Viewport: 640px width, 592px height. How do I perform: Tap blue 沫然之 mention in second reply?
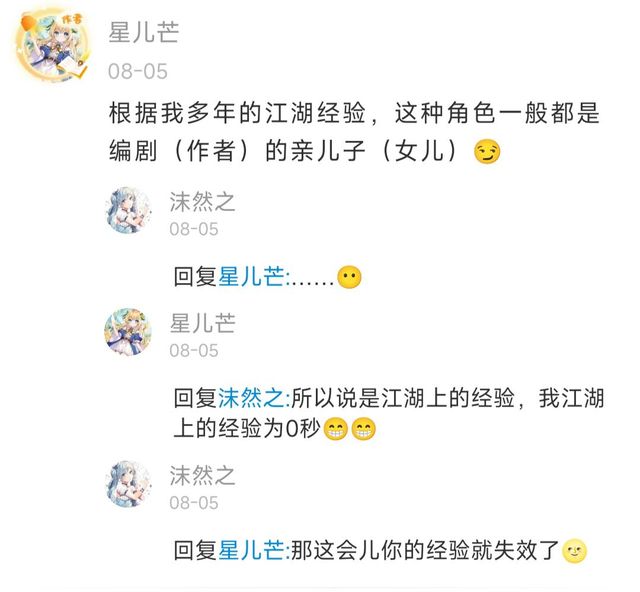click(253, 398)
